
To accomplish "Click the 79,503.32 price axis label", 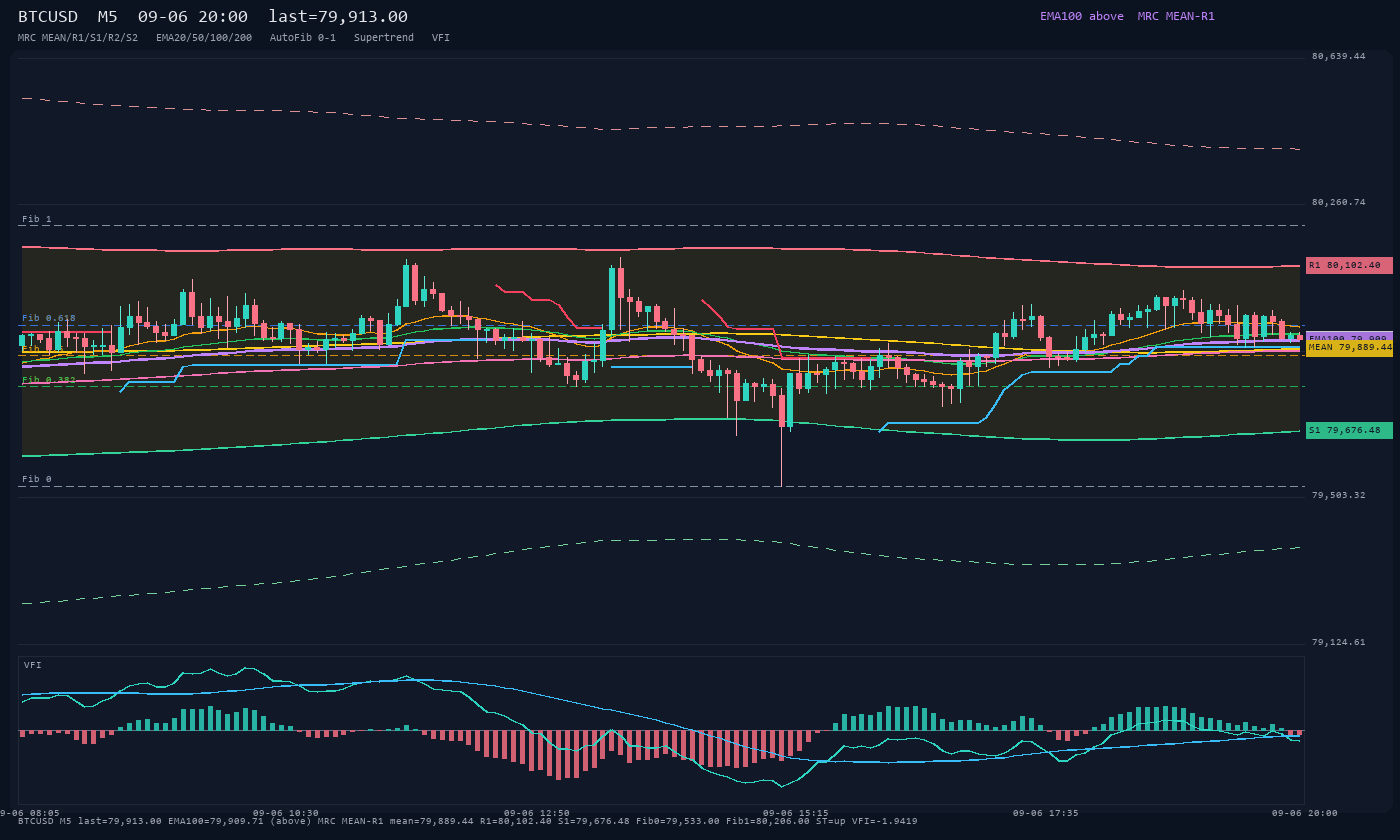I will click(x=1338, y=495).
